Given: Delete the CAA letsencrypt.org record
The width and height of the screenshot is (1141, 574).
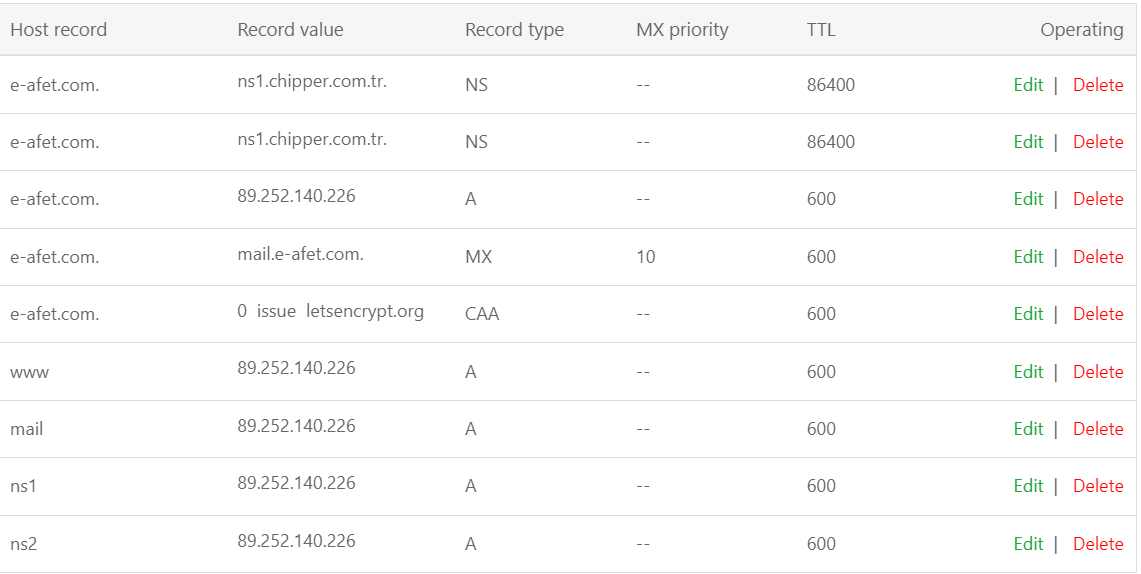Looking at the screenshot, I should pyautogui.click(x=1098, y=314).
